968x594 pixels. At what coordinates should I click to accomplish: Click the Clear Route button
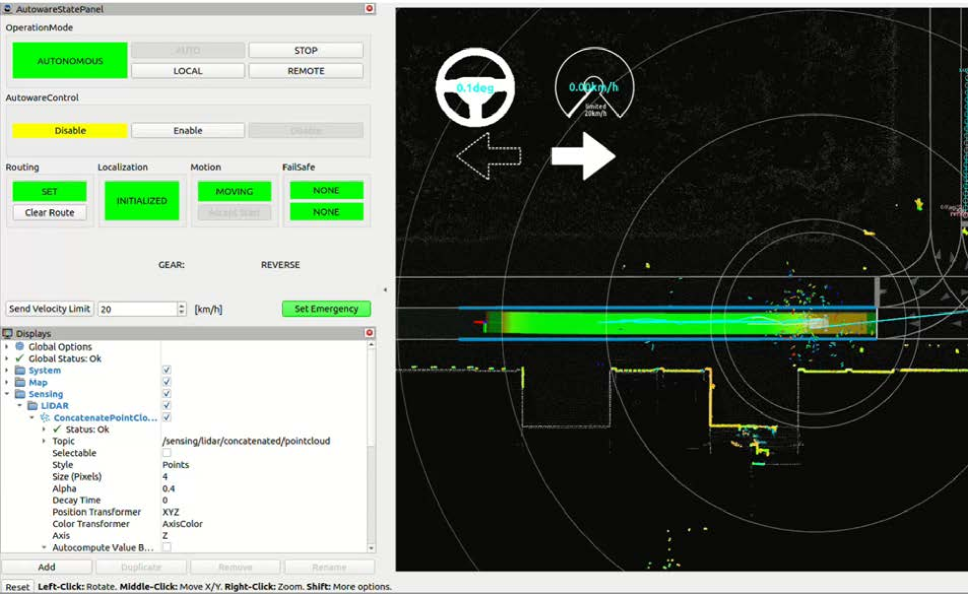tap(50, 213)
